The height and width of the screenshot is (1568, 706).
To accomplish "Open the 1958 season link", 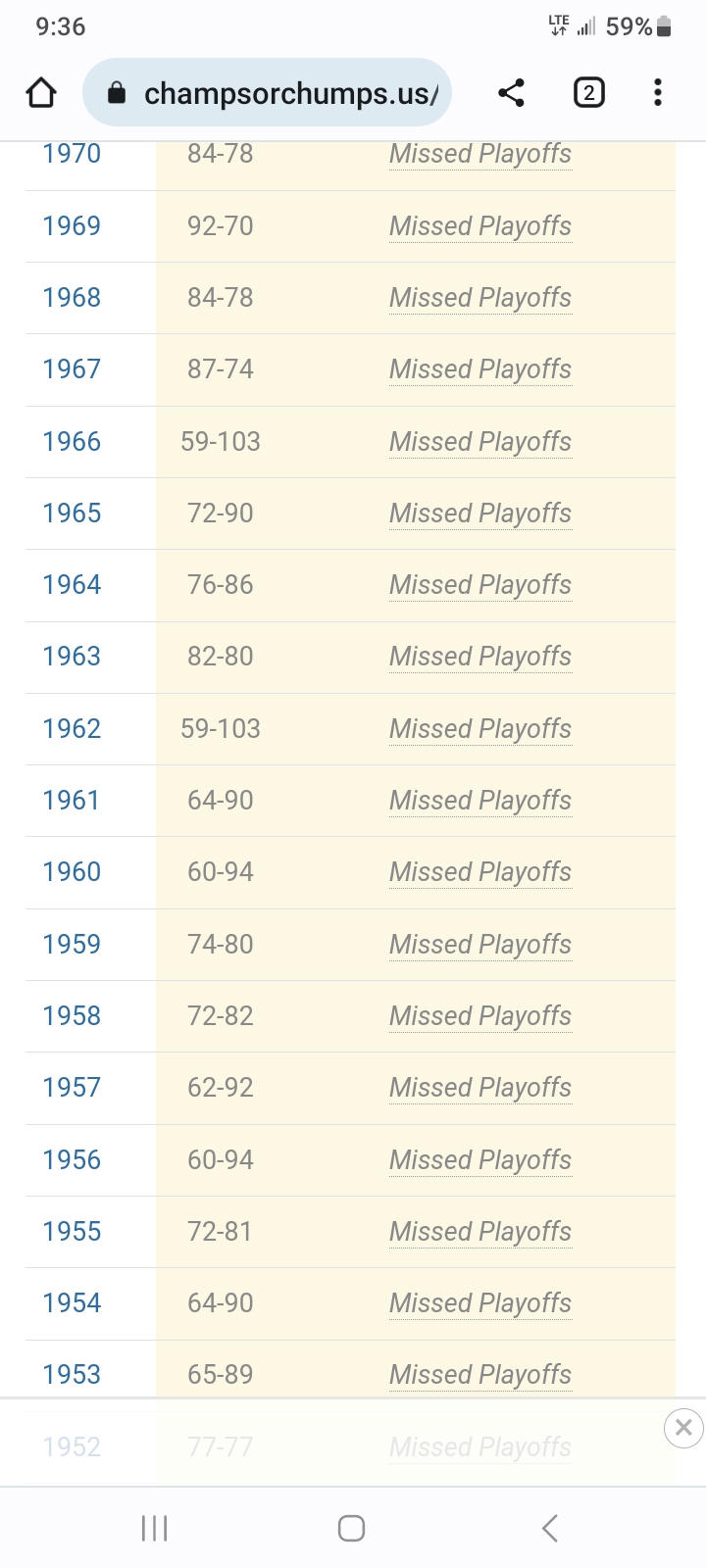I will coord(72,1016).
